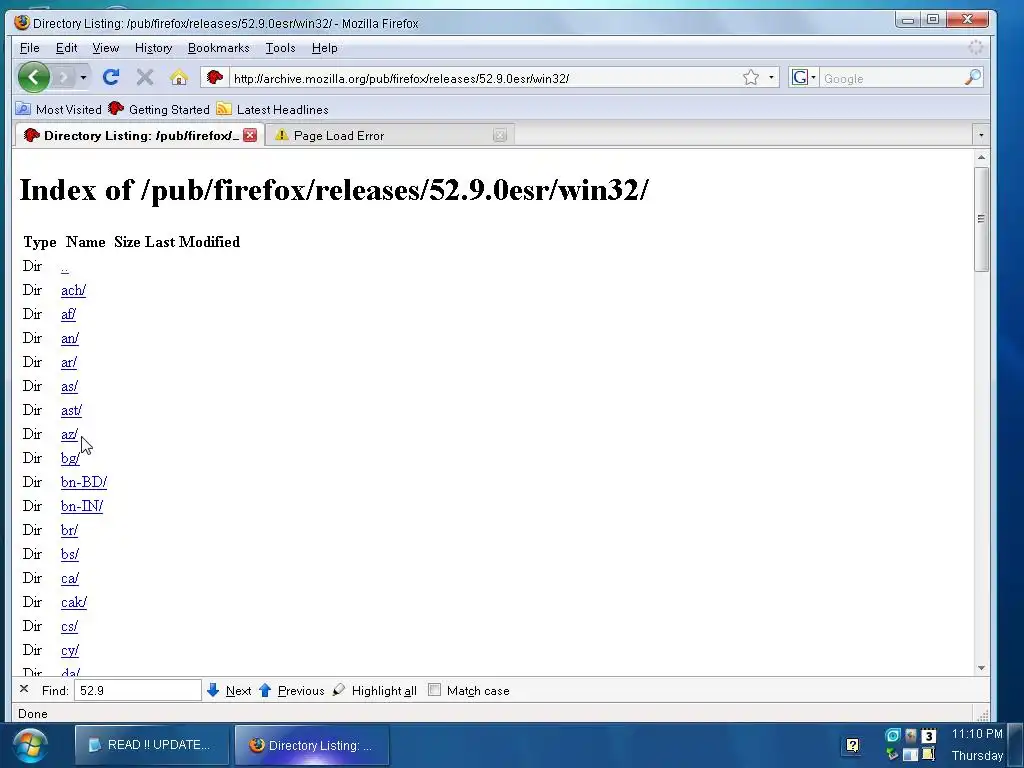Open the View menu
The width and height of the screenshot is (1024, 768).
point(105,48)
